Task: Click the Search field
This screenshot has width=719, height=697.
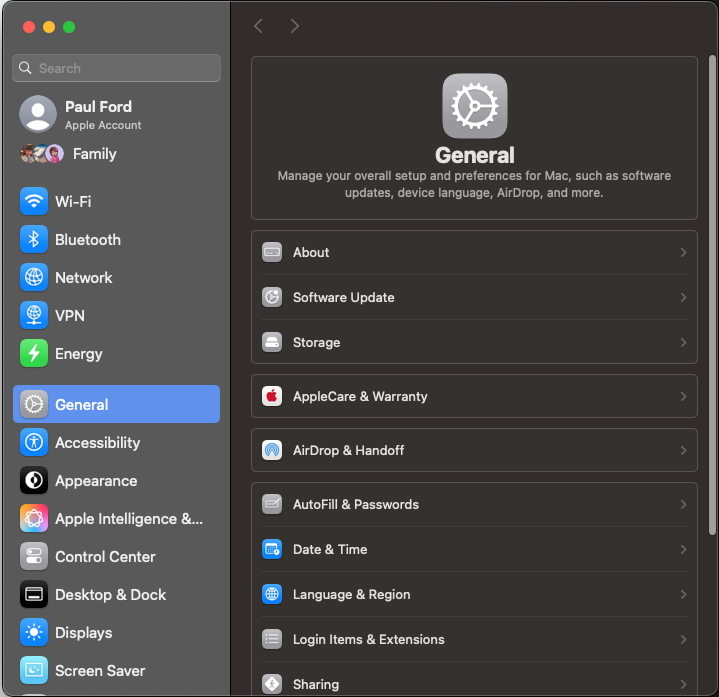Action: (x=116, y=68)
